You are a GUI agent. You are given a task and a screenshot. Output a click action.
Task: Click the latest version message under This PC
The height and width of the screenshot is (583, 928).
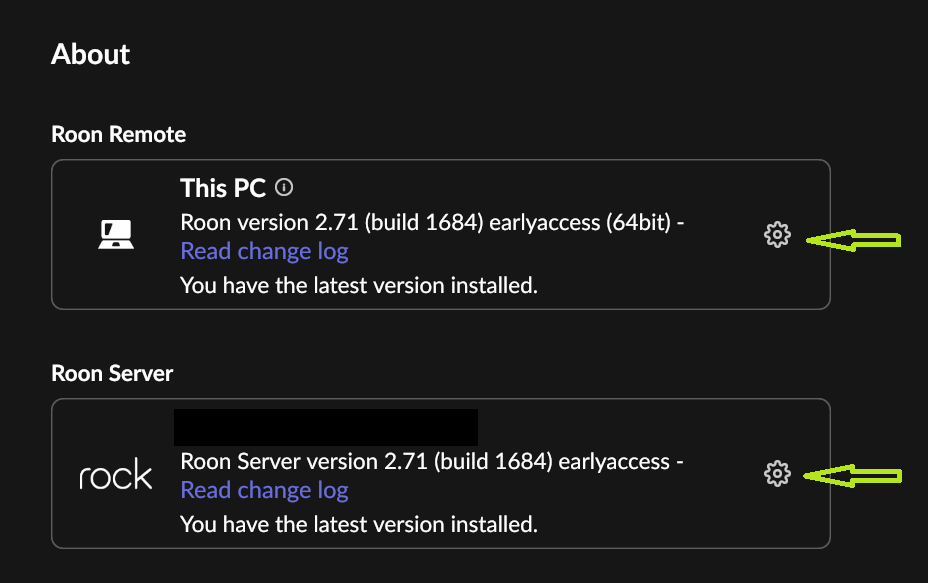click(x=359, y=286)
